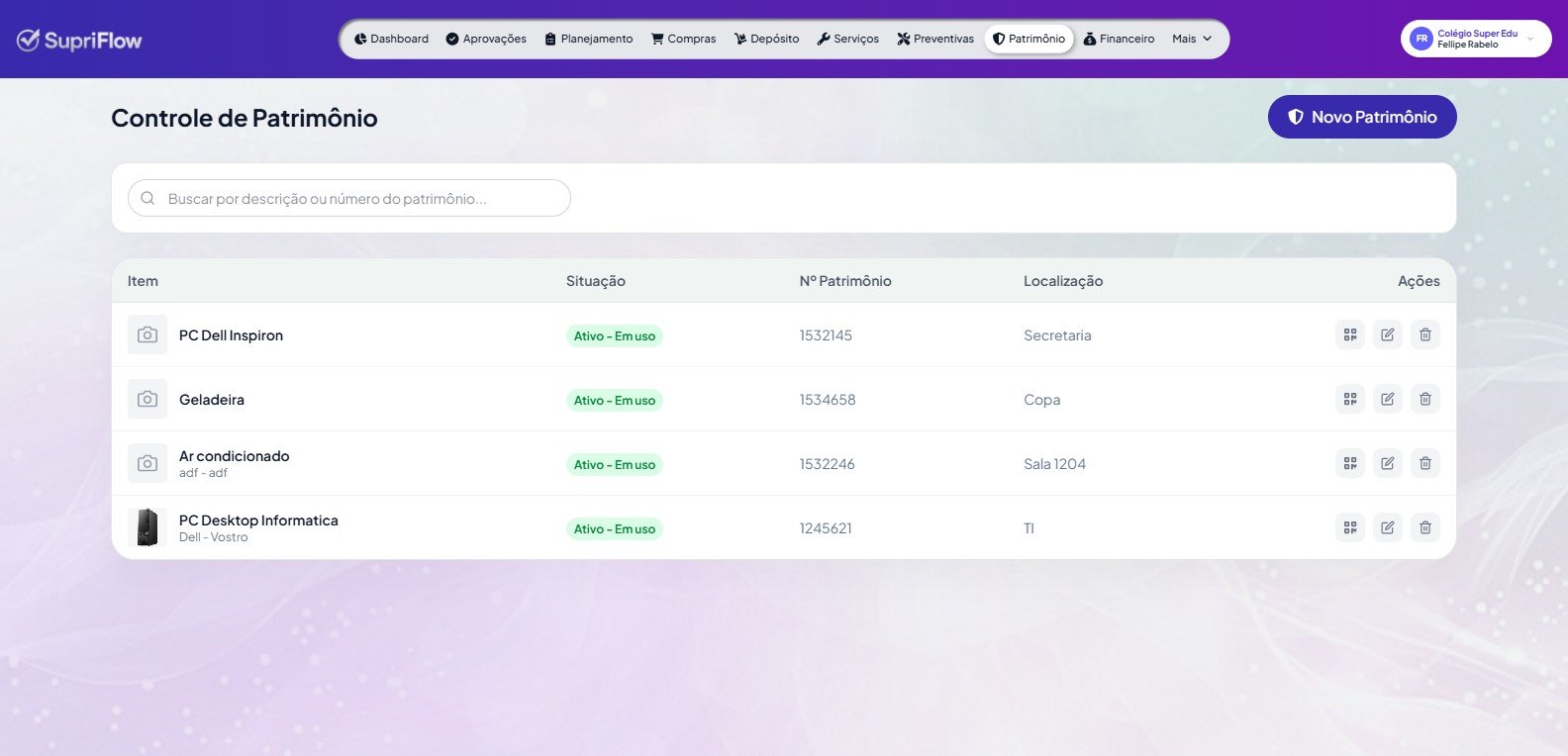Edit PC Desktop Informatica asset

click(x=1388, y=527)
